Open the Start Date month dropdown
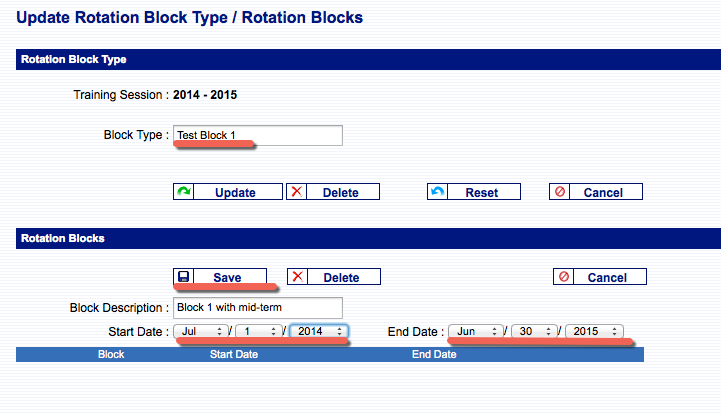Viewport: 721px width, 413px height. [201, 331]
